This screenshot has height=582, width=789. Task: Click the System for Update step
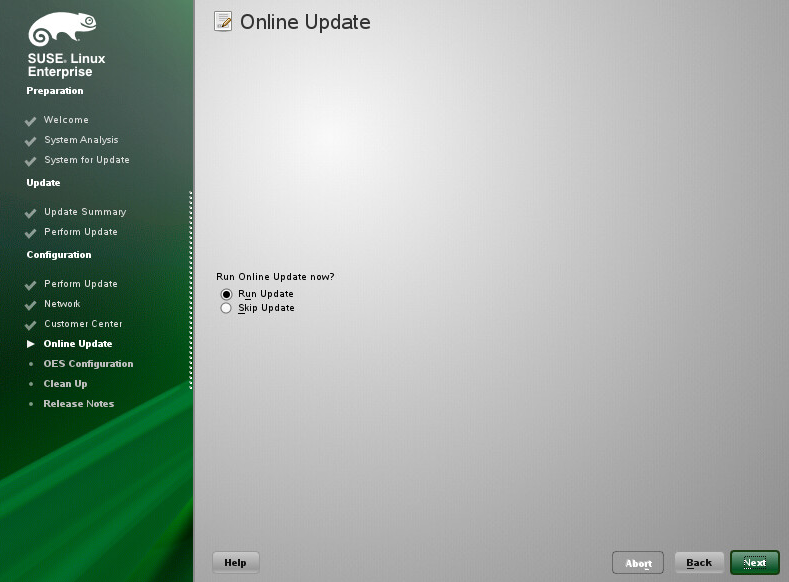pos(87,160)
